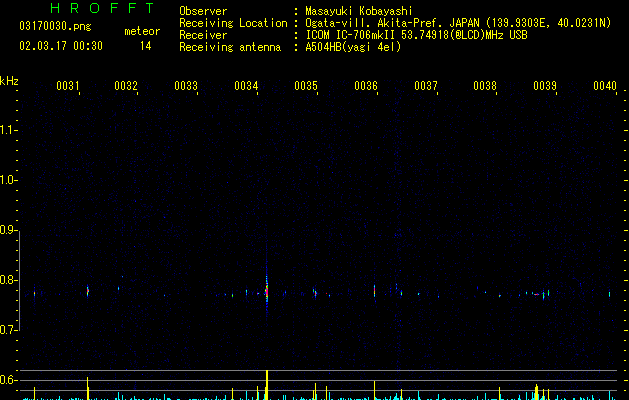
Task: Click the Observer label
Action: [203, 11]
